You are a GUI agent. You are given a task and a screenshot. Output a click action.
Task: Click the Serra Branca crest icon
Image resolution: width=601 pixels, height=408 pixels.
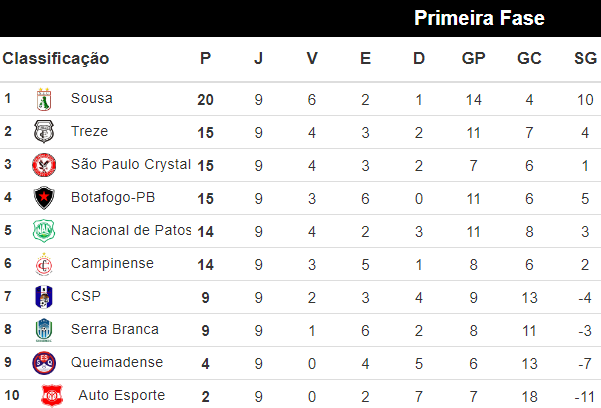[x=43, y=330]
